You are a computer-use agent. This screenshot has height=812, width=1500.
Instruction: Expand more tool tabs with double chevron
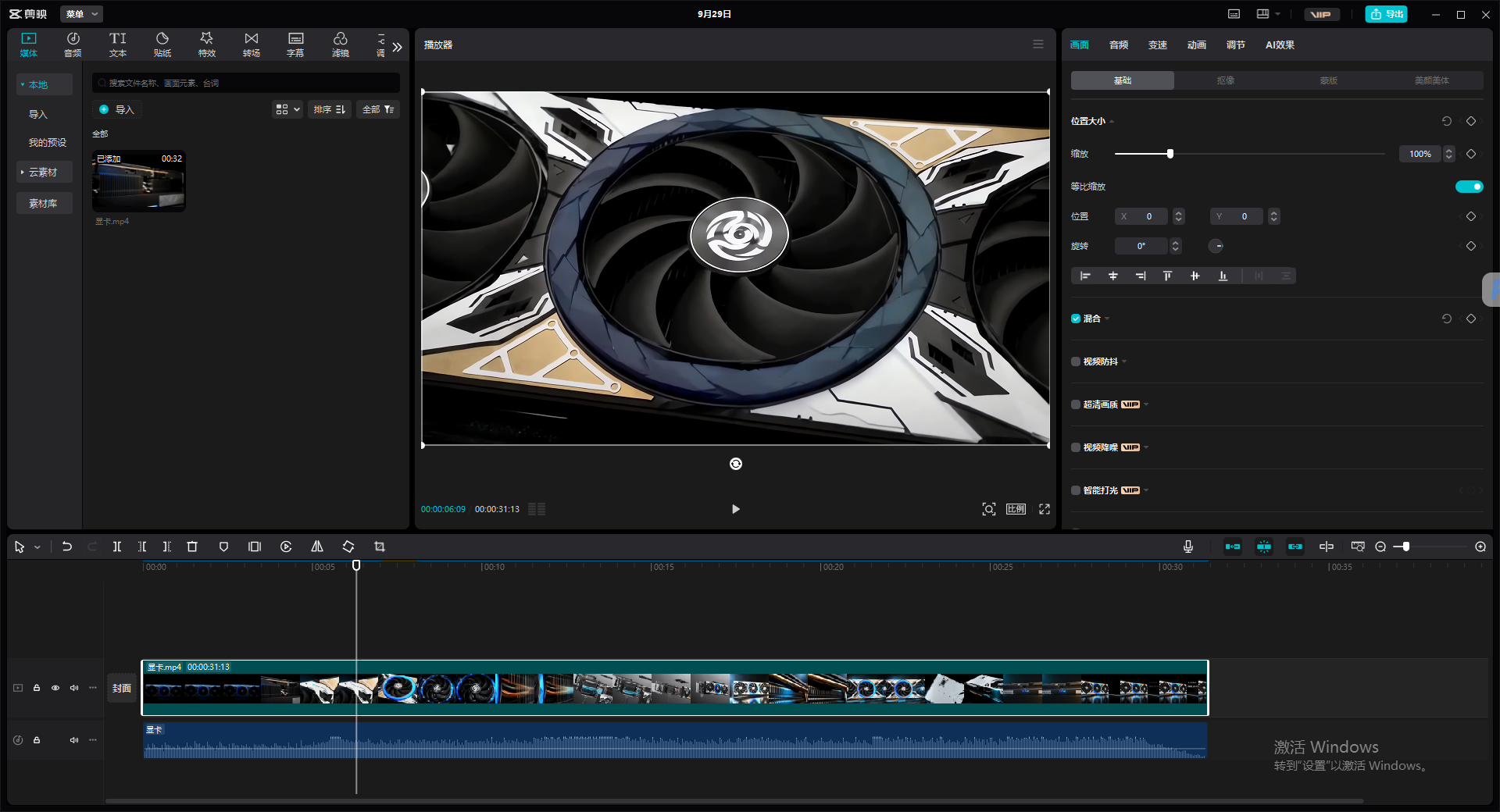[x=398, y=47]
